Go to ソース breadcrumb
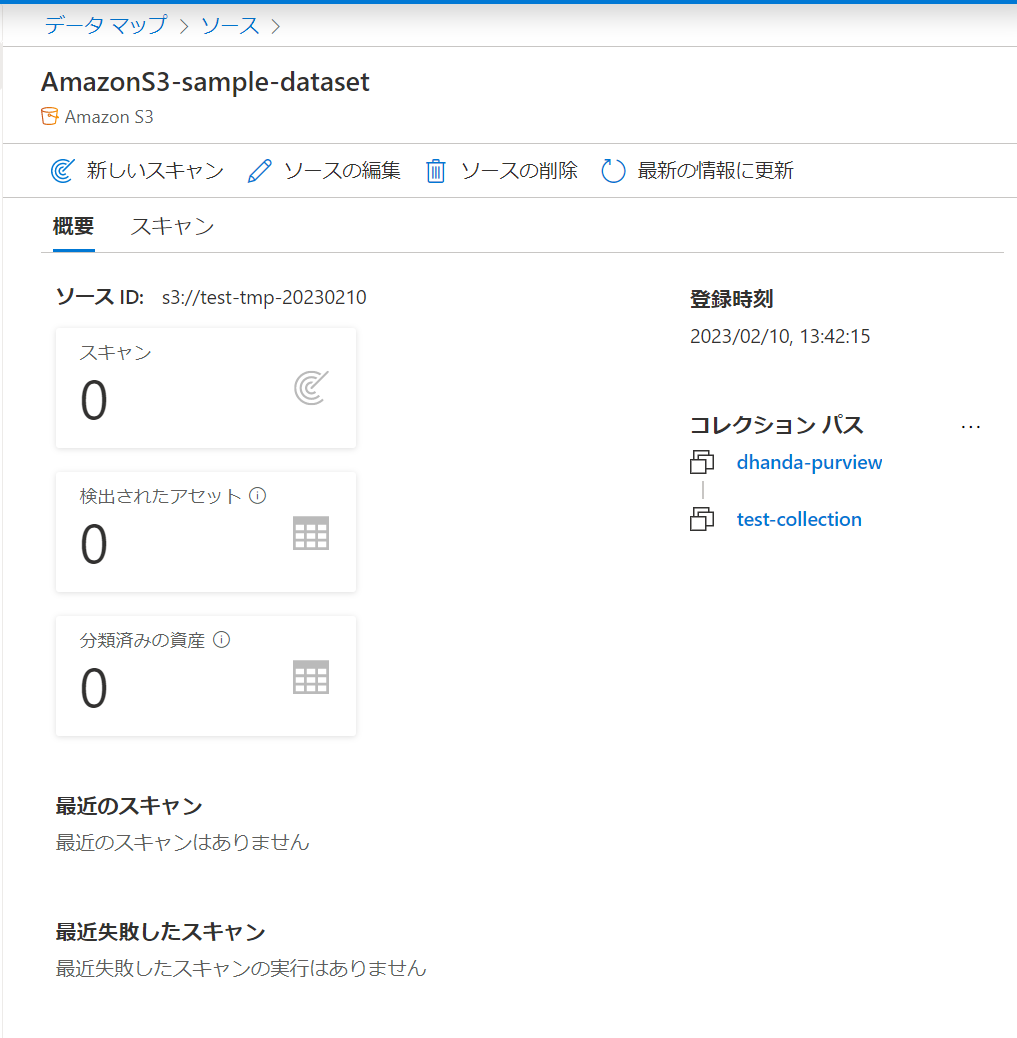Image resolution: width=1017 pixels, height=1038 pixels. pos(230,25)
